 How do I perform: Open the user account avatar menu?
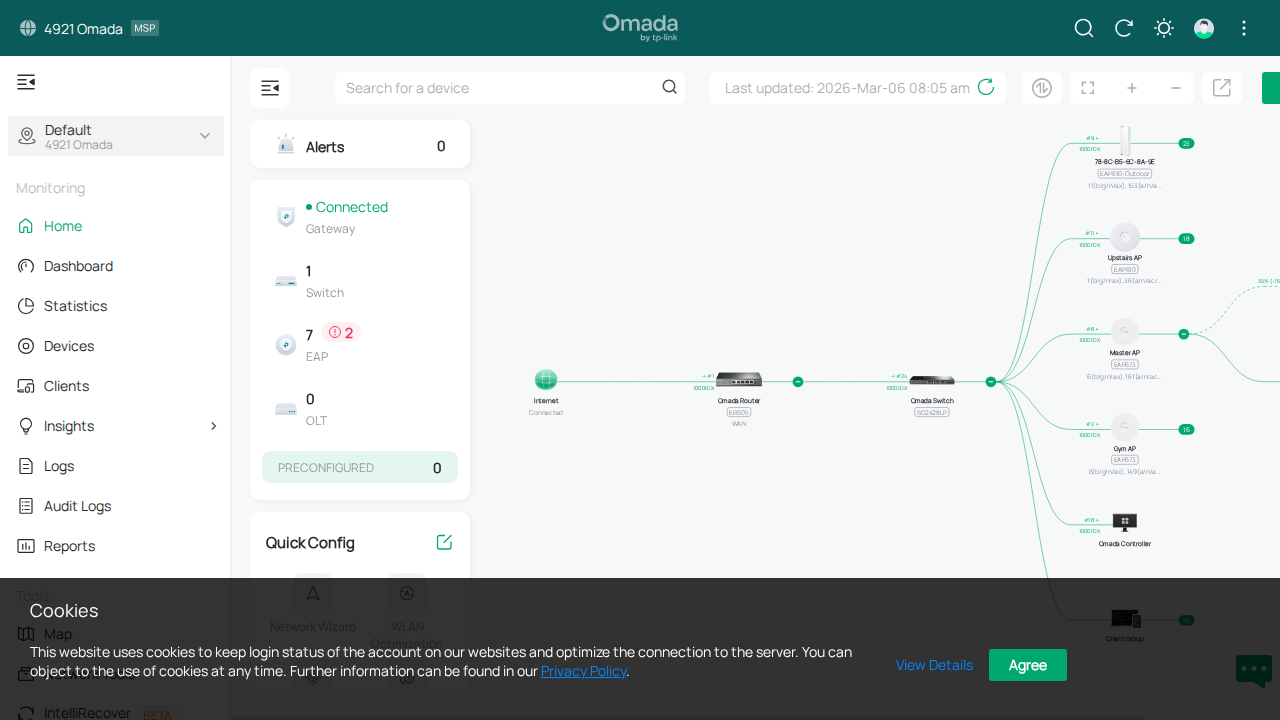tap(1204, 28)
